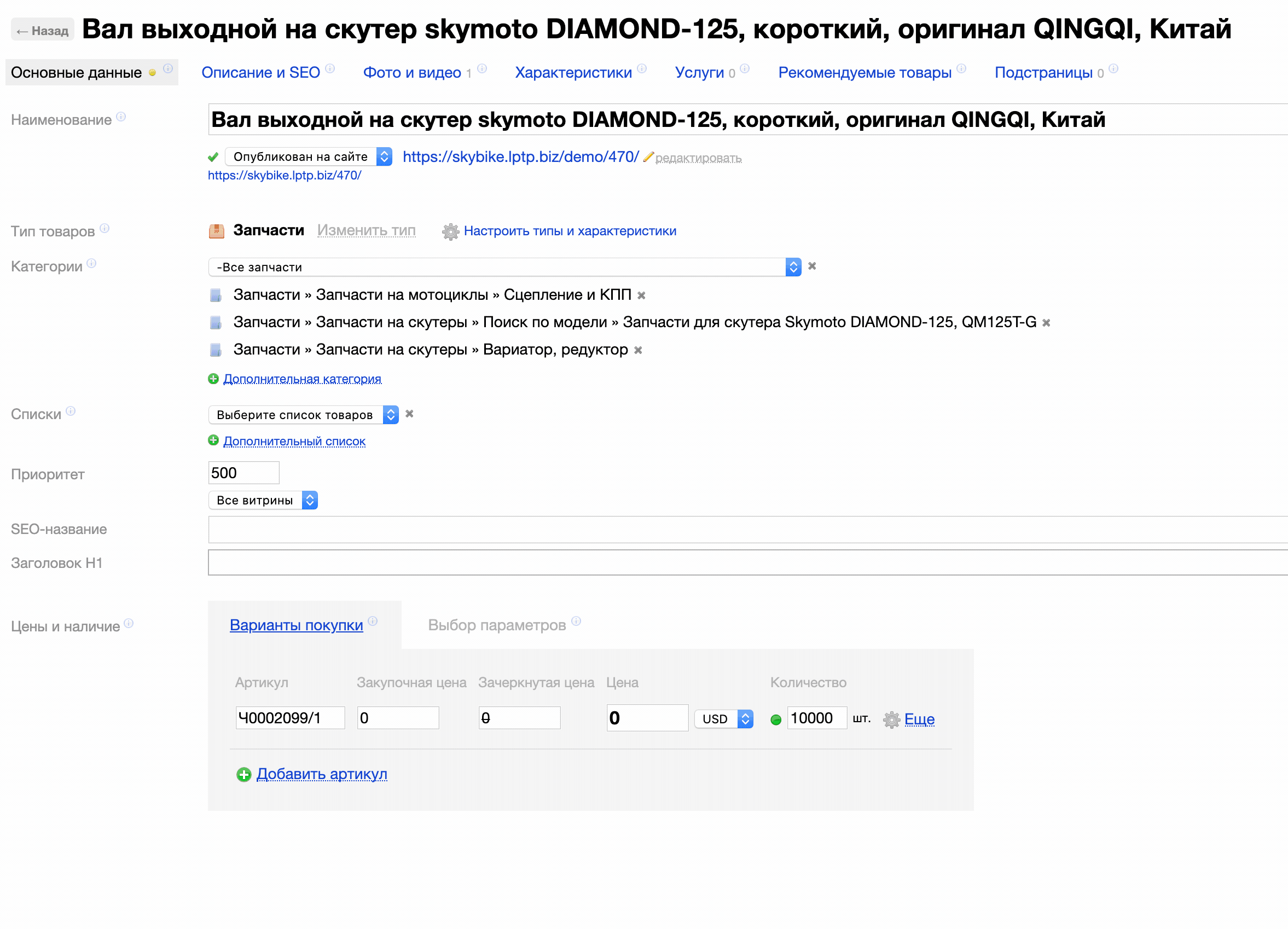
Task: Open the Основные данные tab
Action: (x=77, y=73)
